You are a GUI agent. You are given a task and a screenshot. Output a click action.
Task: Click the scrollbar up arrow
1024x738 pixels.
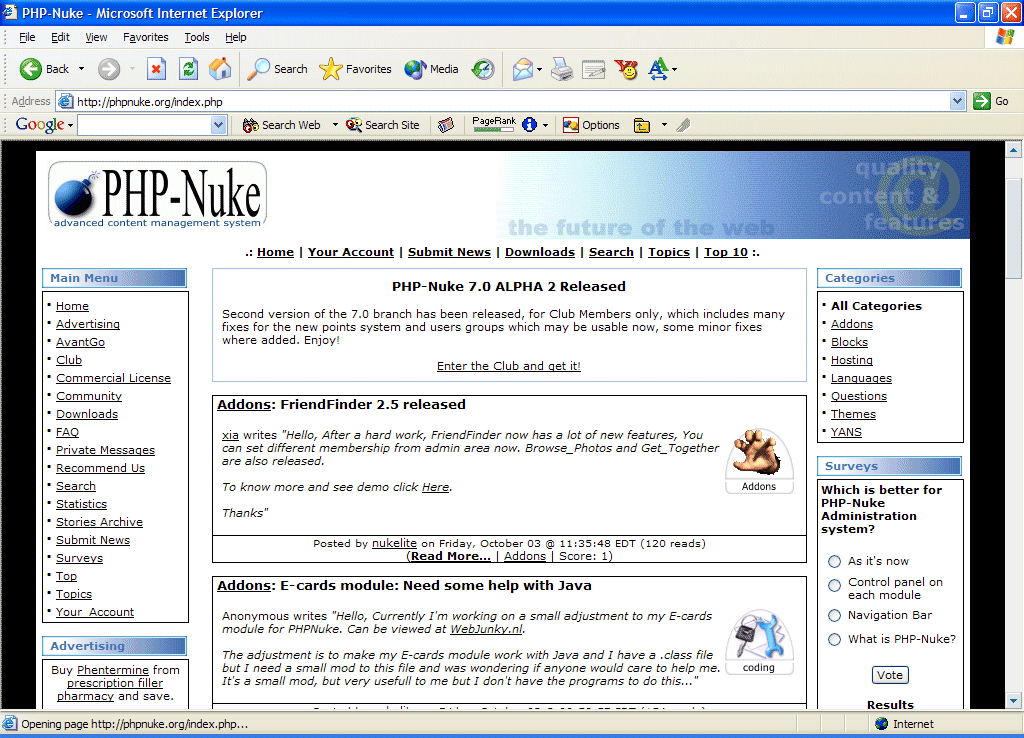tap(1013, 150)
